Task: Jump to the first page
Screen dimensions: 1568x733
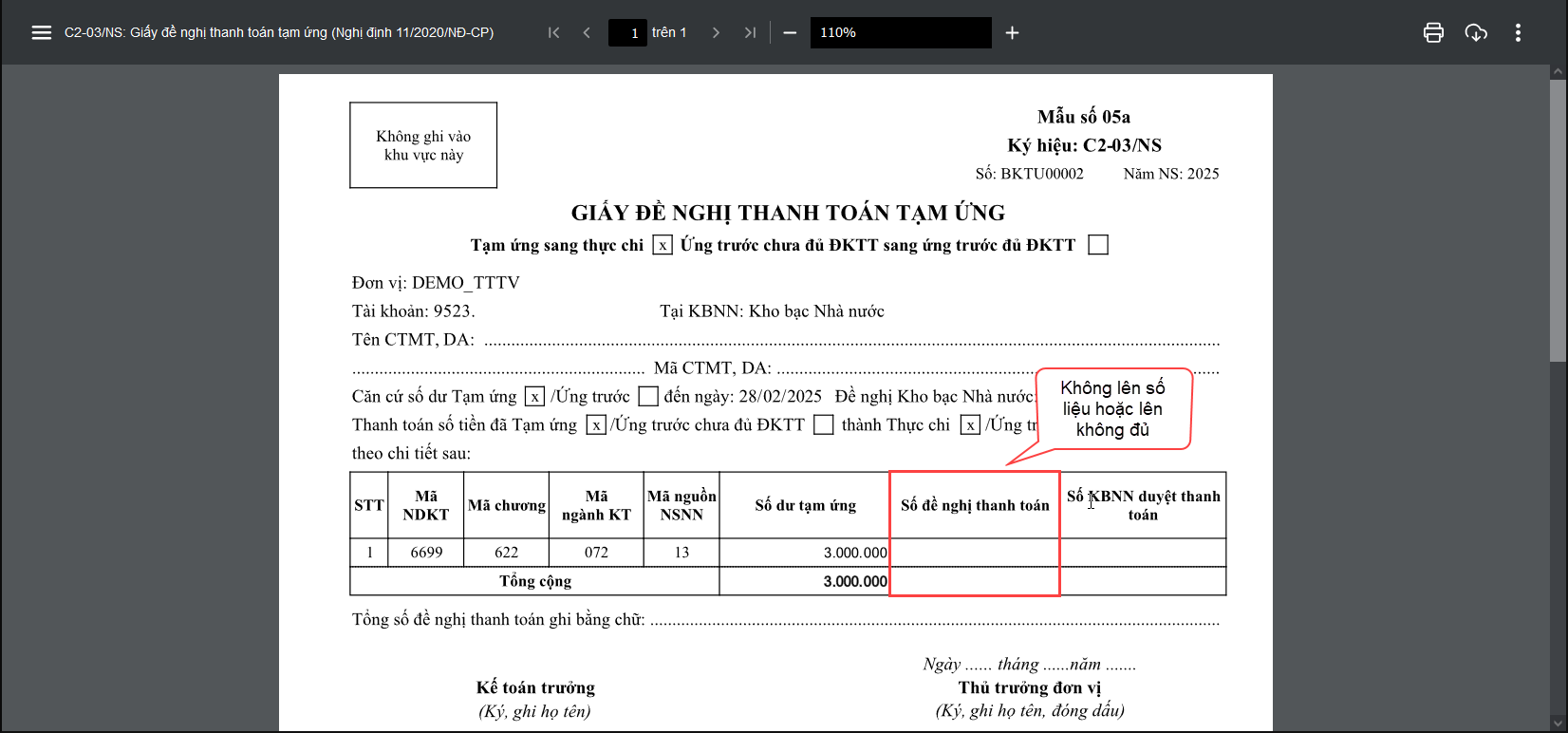Action: [x=554, y=32]
